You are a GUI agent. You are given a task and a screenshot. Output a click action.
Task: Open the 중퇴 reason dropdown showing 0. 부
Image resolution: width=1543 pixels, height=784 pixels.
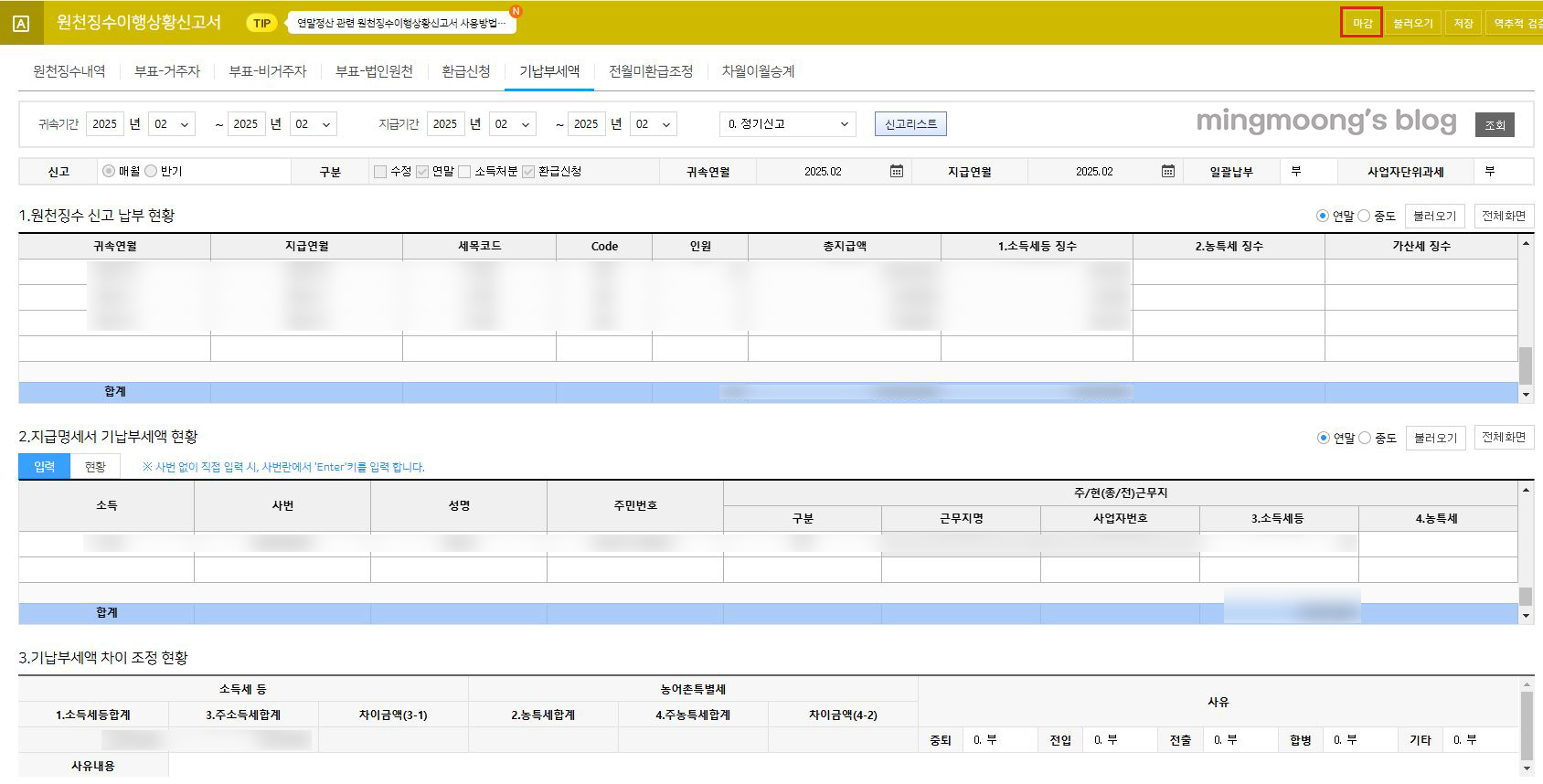1001,740
